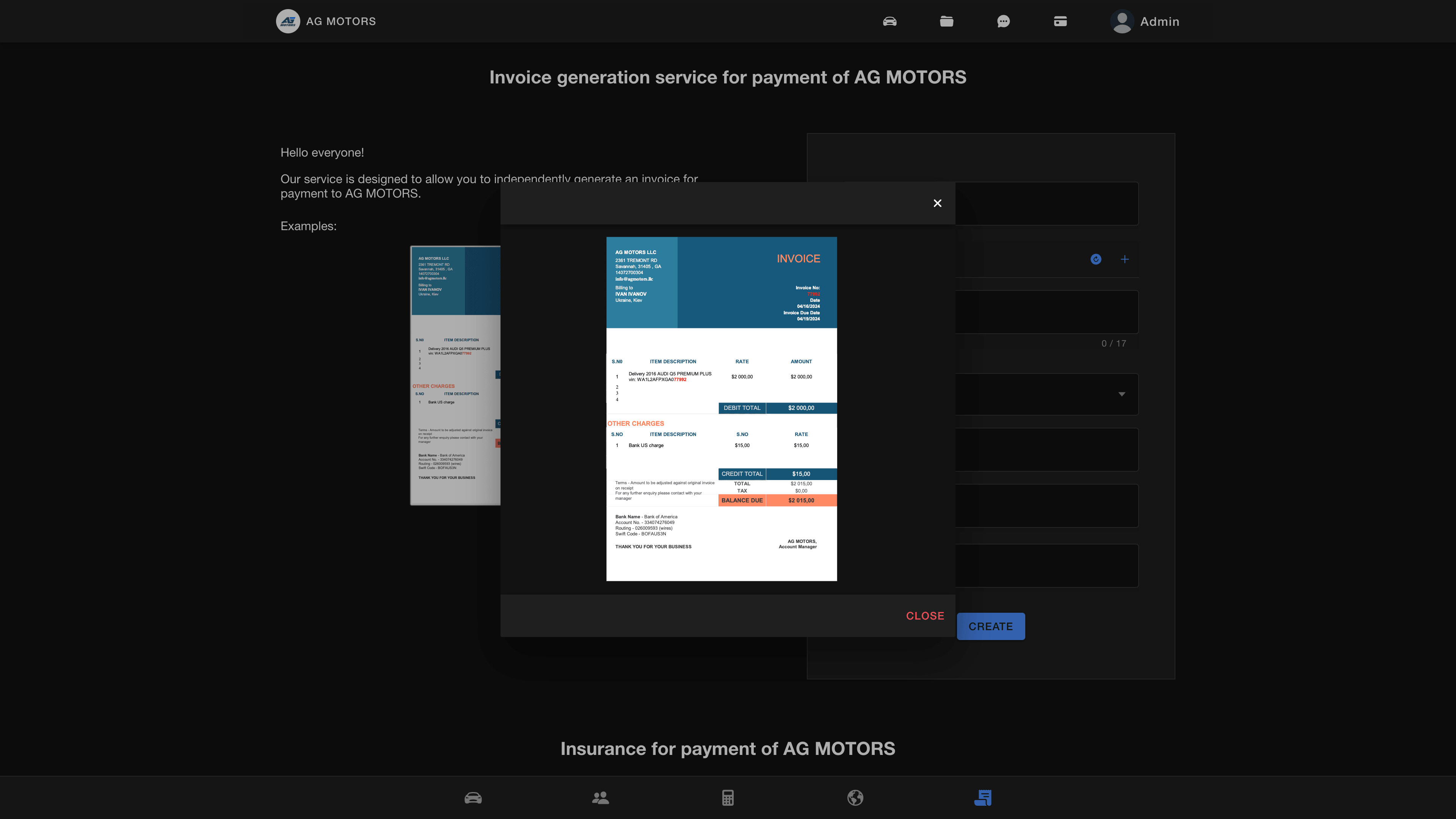
Task: Click the '0 / 17' character counter
Action: (1114, 343)
